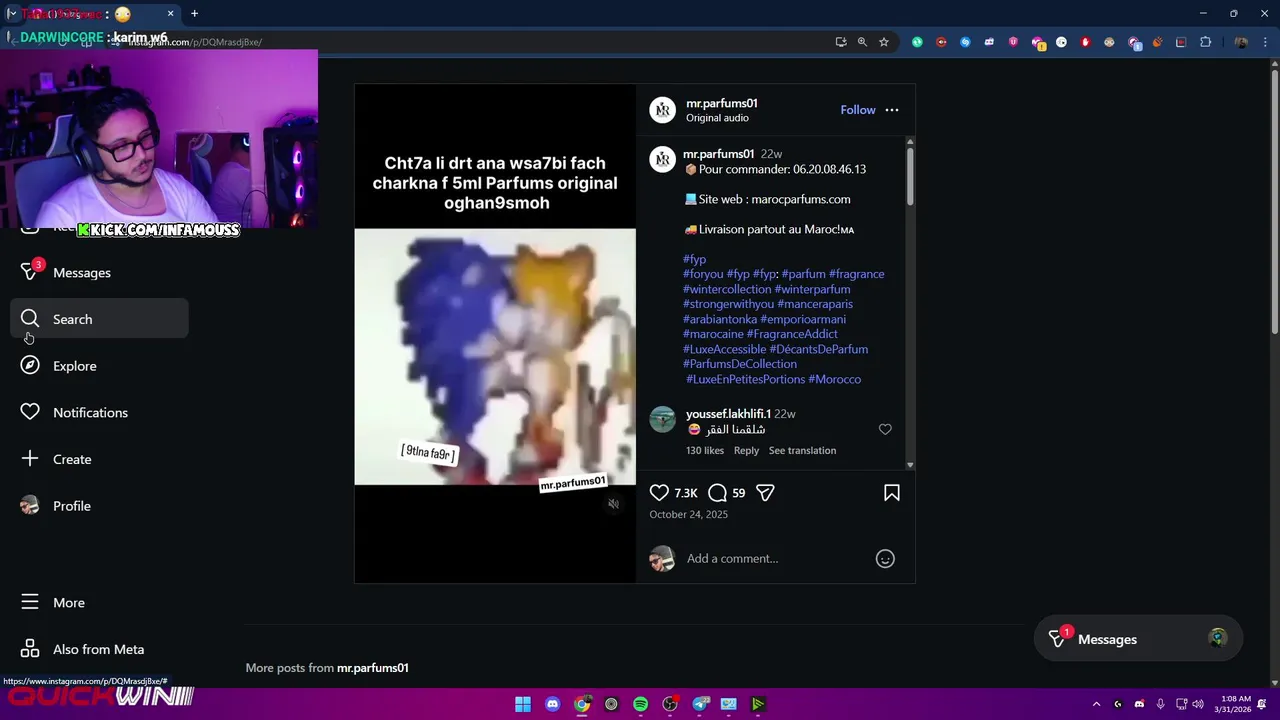Viewport: 1280px width, 720px height.
Task: Expand Also from Meta menu
Action: tap(98, 649)
